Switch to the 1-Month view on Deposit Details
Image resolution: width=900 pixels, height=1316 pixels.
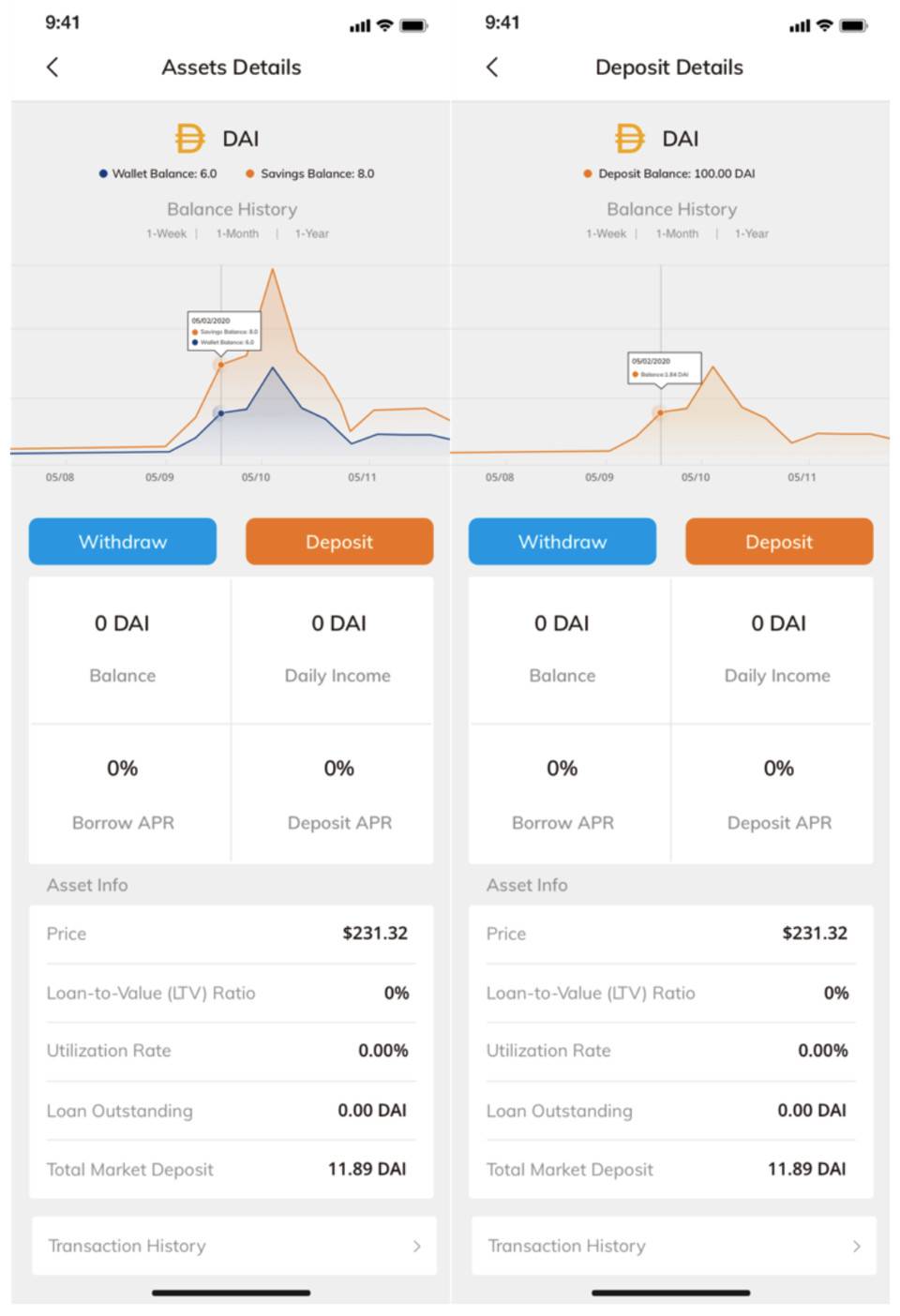tap(678, 233)
